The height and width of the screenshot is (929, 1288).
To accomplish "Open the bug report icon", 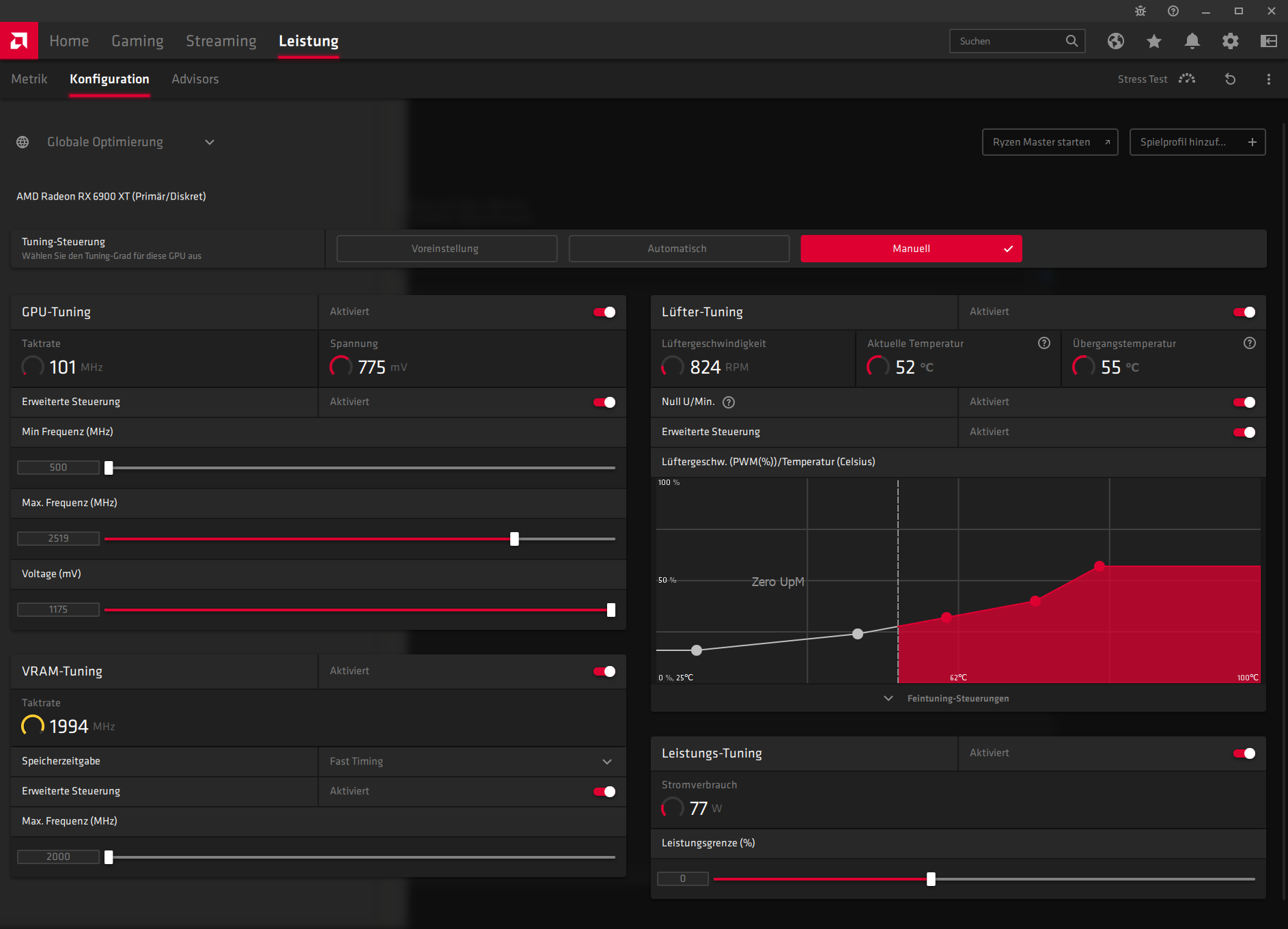I will coord(1140,11).
